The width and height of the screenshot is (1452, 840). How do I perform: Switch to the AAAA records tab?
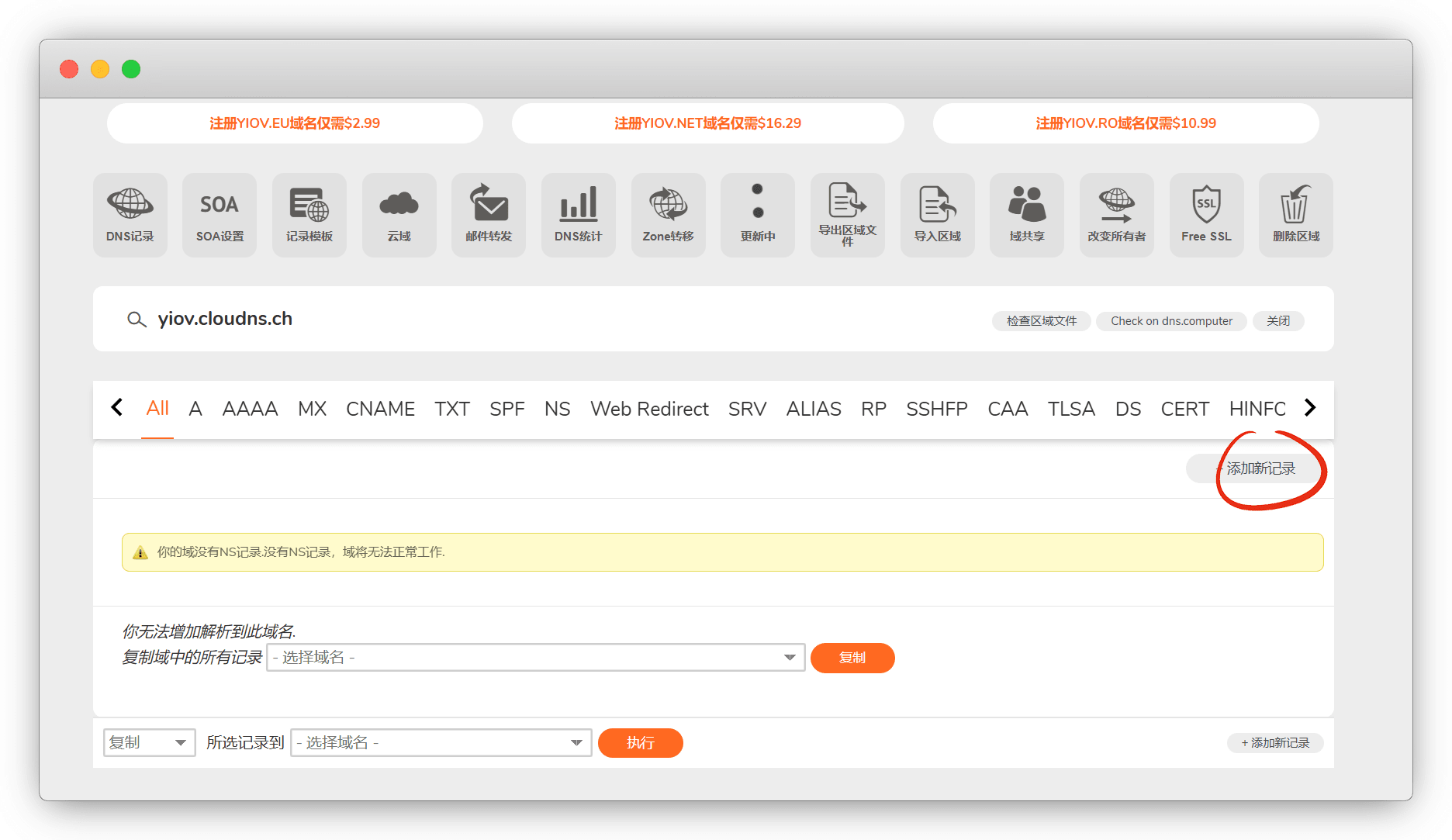250,409
